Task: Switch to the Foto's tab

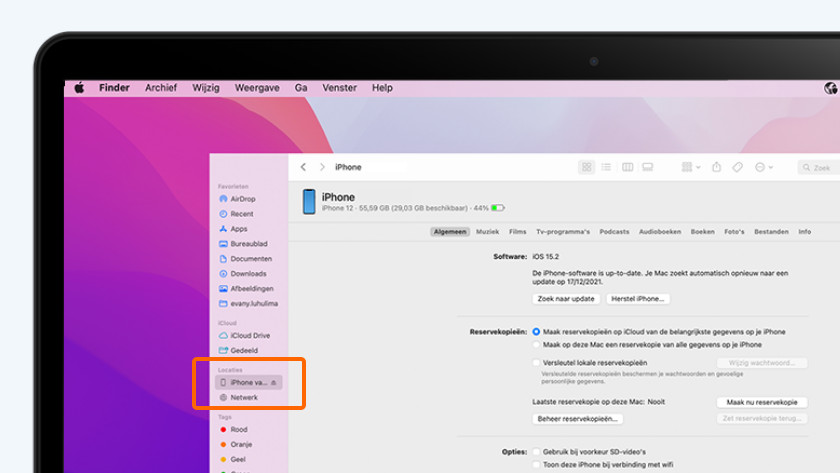Action: coord(734,232)
